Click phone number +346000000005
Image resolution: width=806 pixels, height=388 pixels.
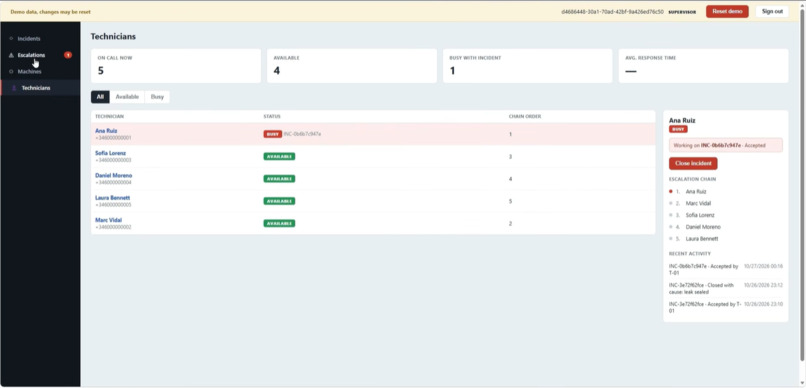pos(113,205)
